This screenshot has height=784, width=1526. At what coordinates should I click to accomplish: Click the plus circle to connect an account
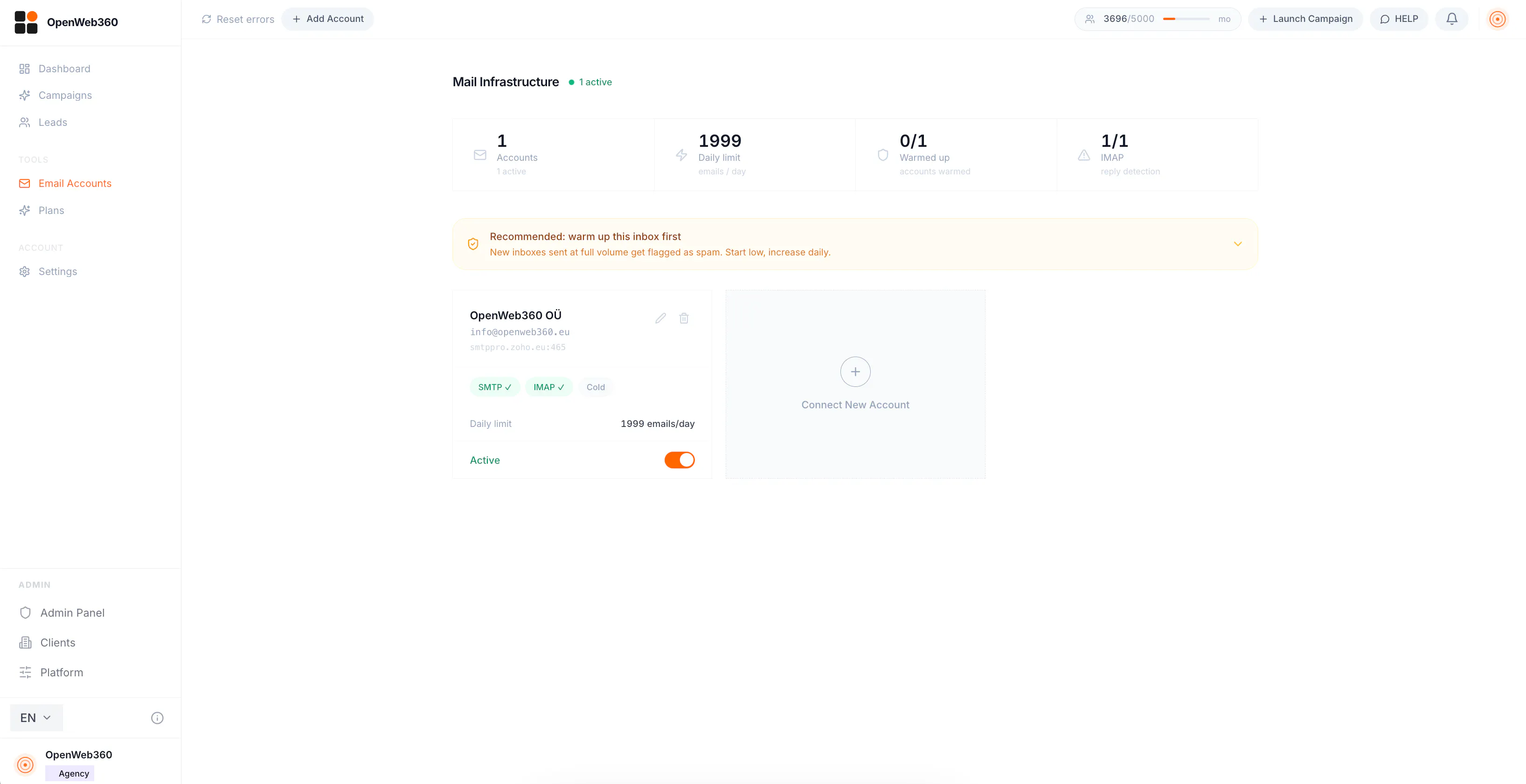[x=855, y=372]
